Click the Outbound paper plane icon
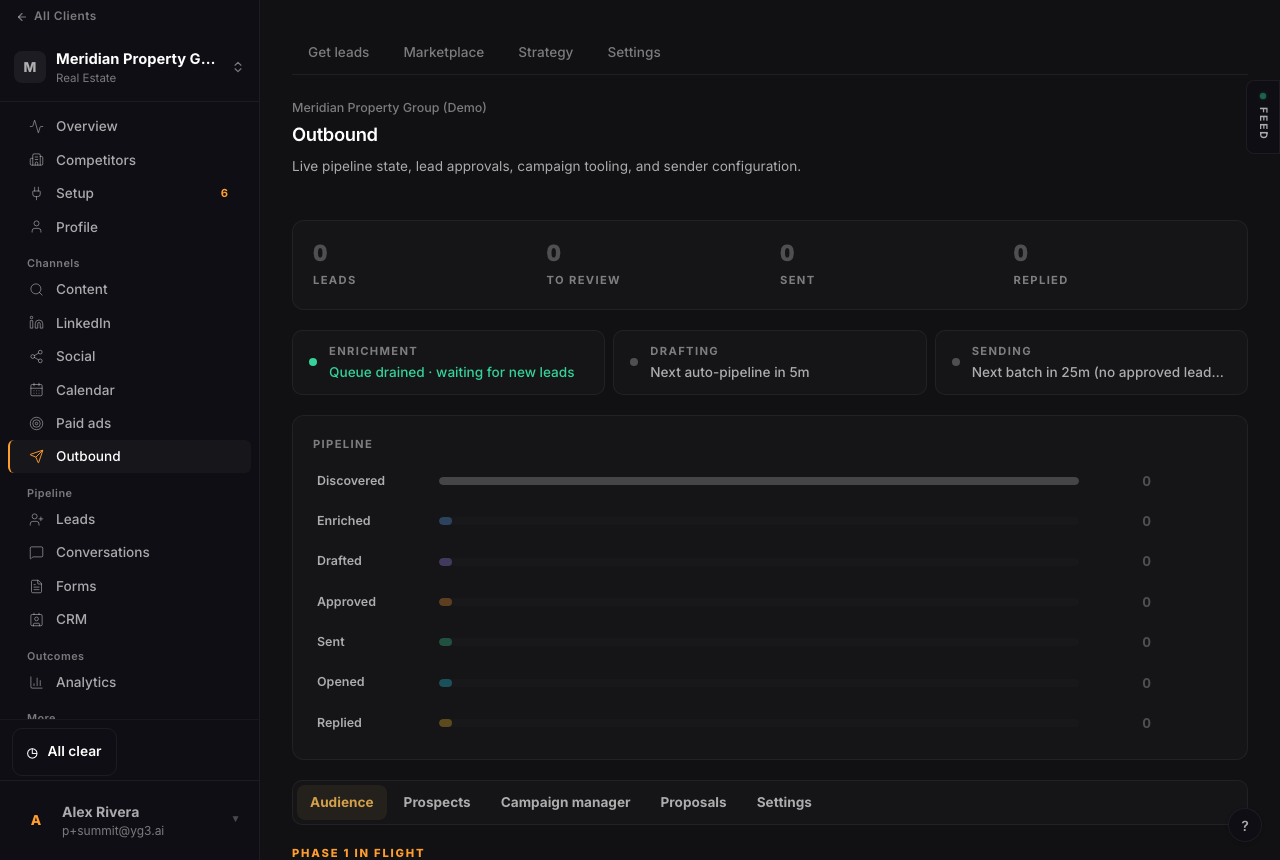The width and height of the screenshot is (1280, 860). point(37,456)
